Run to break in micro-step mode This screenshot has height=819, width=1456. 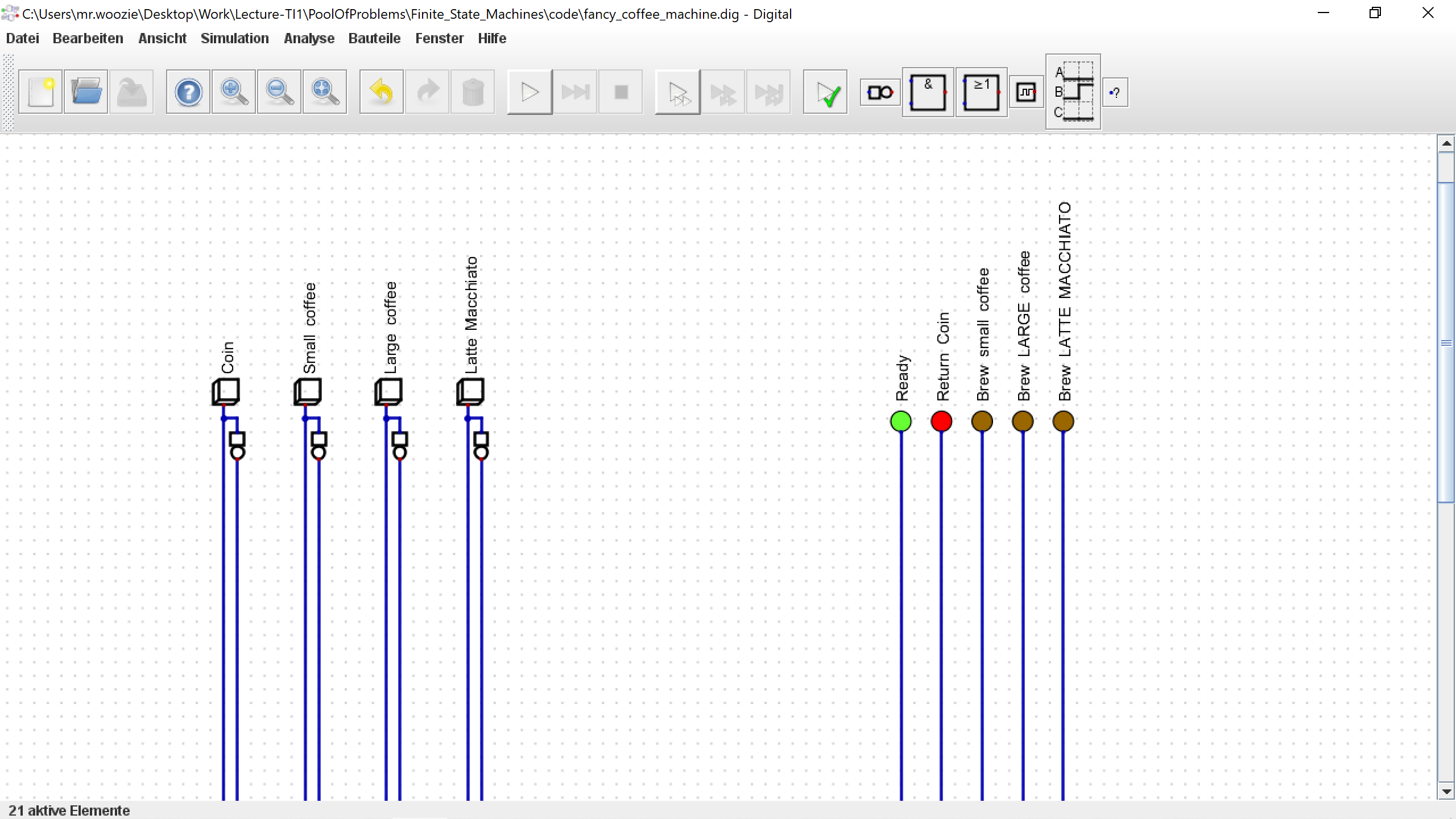(768, 92)
